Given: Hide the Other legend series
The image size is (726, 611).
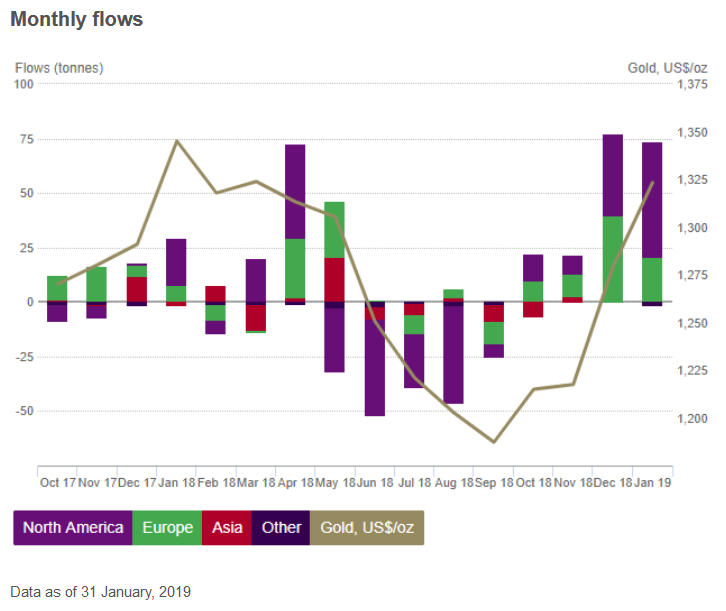Looking at the screenshot, I should click(281, 527).
